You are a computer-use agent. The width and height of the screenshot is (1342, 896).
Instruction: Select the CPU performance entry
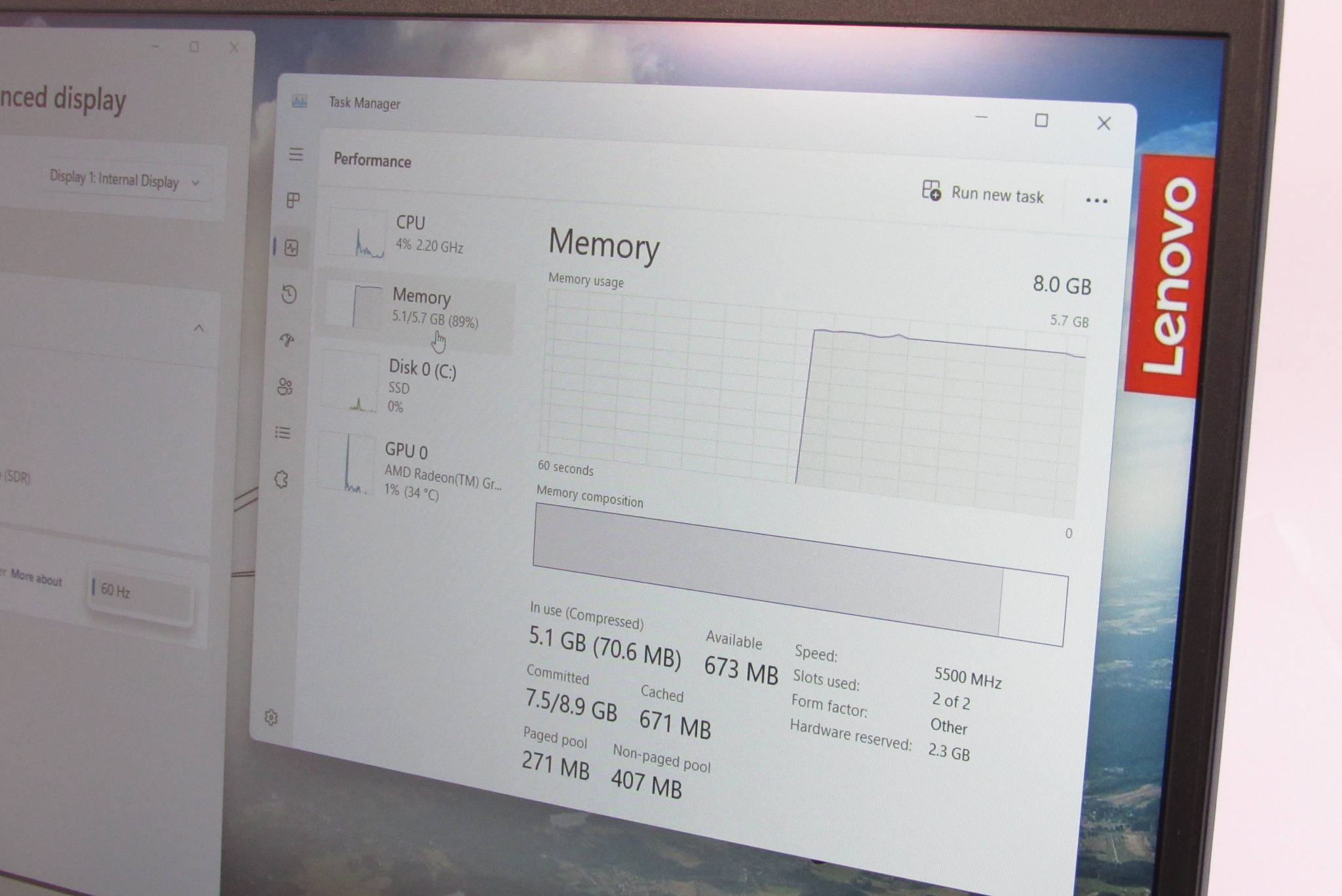tap(419, 234)
